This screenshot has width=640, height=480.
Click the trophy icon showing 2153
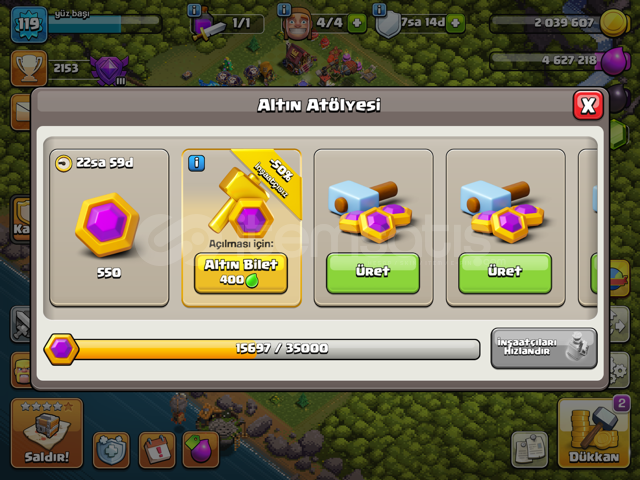[x=29, y=68]
